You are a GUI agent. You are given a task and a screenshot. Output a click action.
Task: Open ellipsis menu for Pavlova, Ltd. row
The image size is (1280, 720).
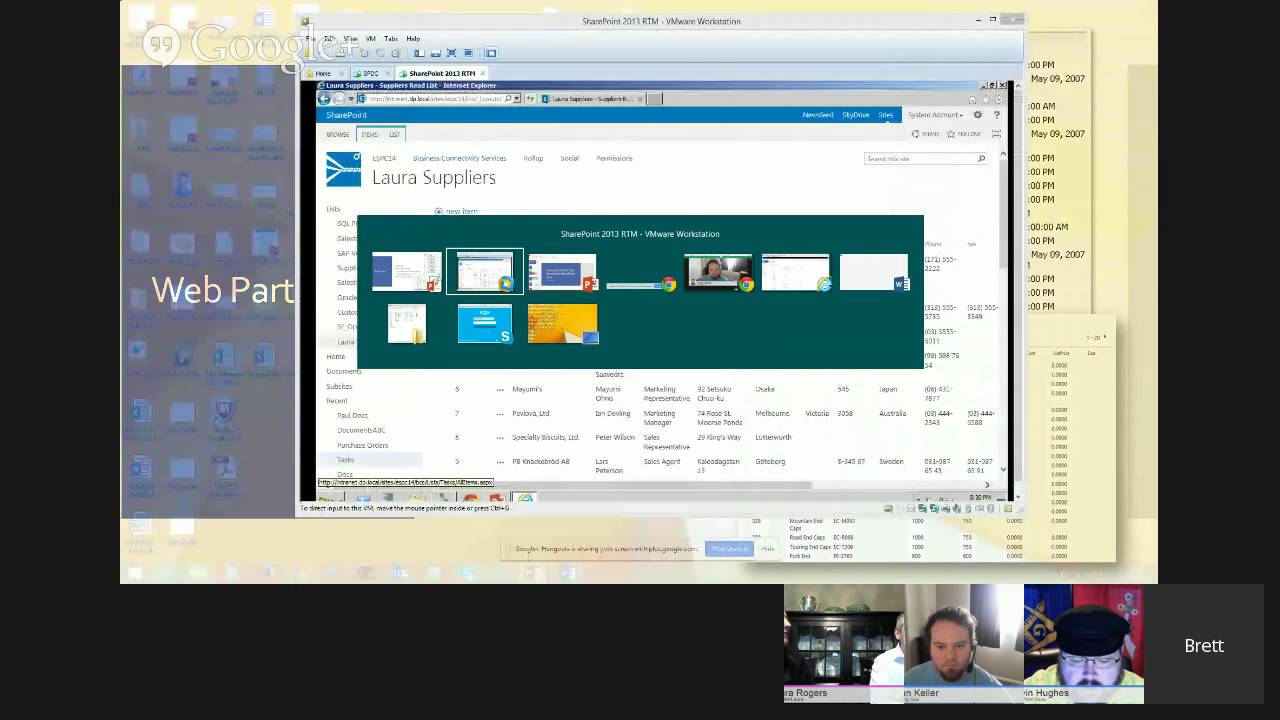[x=500, y=413]
